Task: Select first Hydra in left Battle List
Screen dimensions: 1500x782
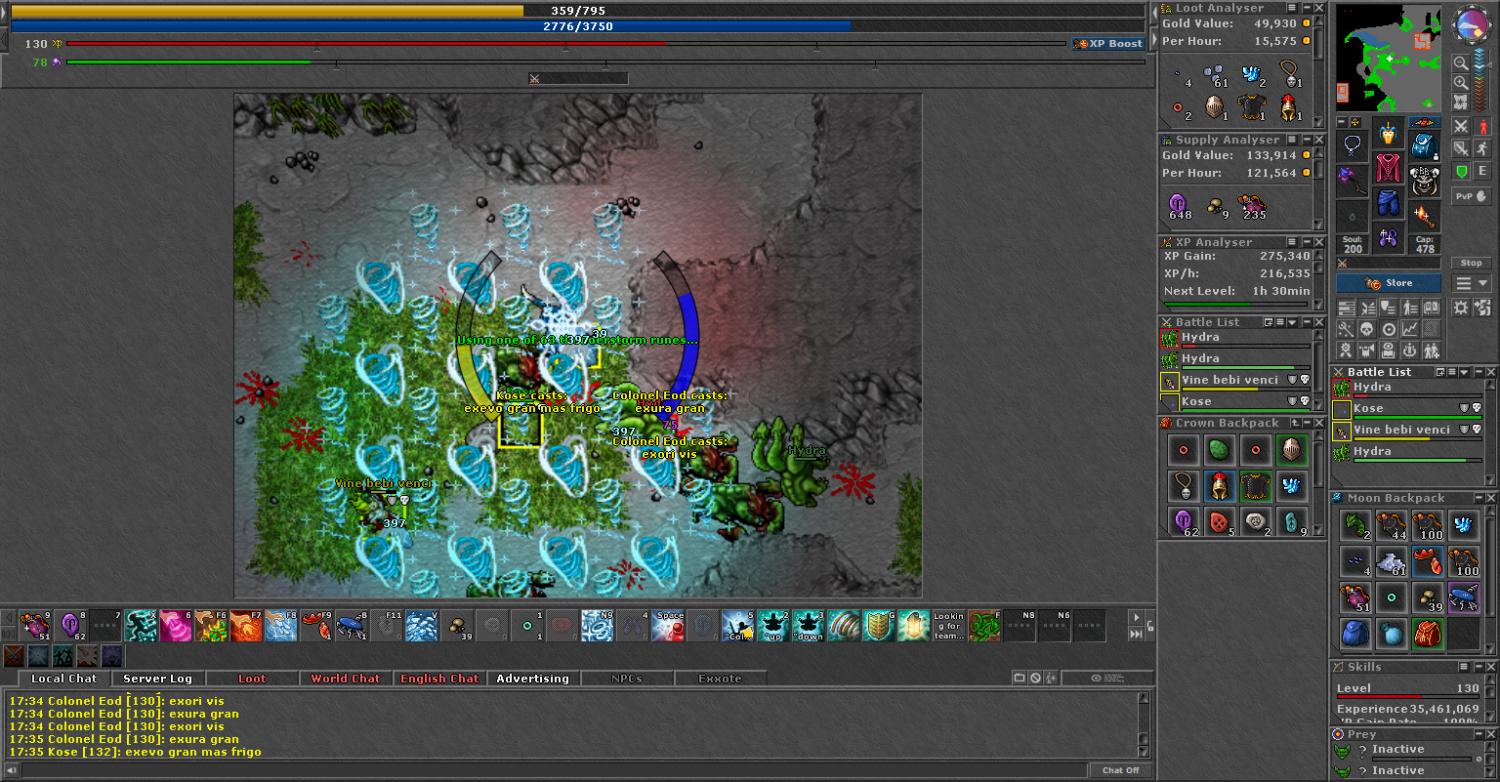Action: coord(1236,338)
